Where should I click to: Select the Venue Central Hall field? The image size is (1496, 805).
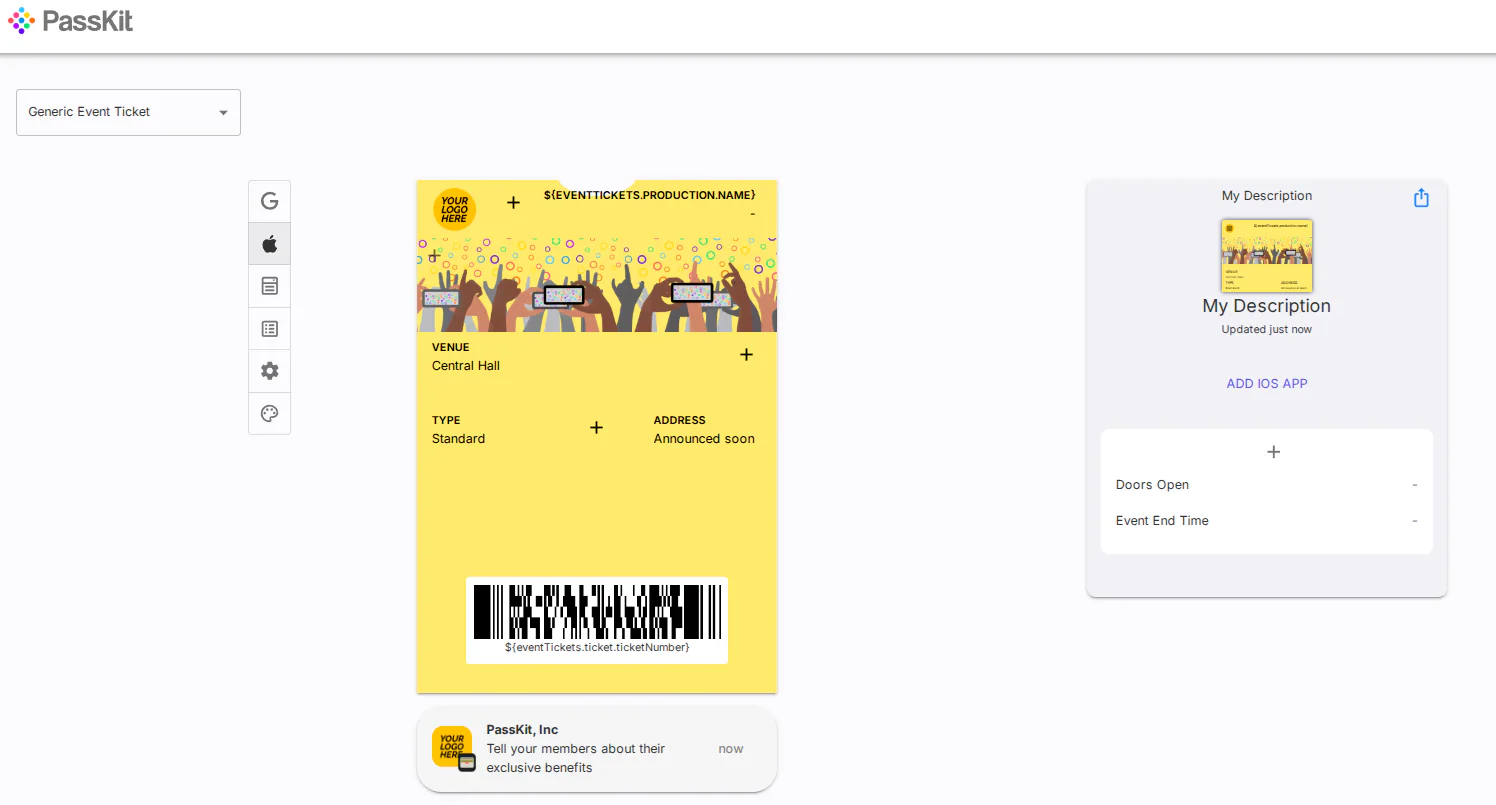pos(466,357)
